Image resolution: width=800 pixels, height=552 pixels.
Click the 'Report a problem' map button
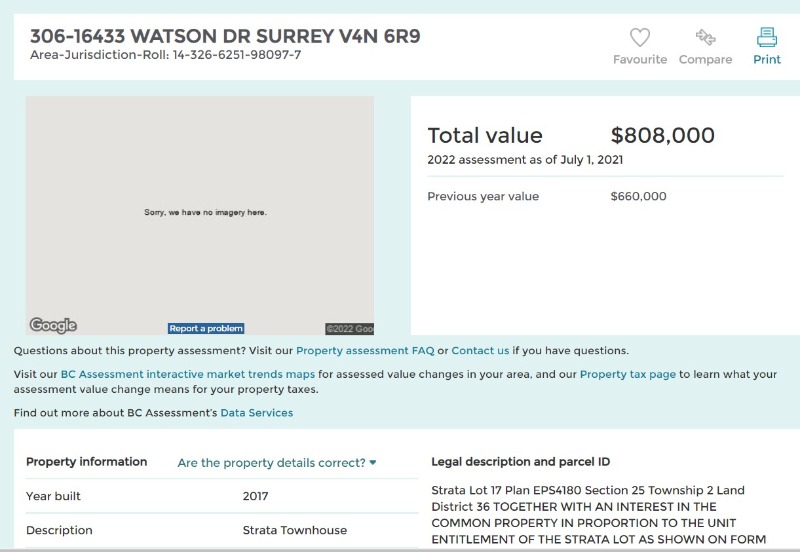[x=206, y=329]
